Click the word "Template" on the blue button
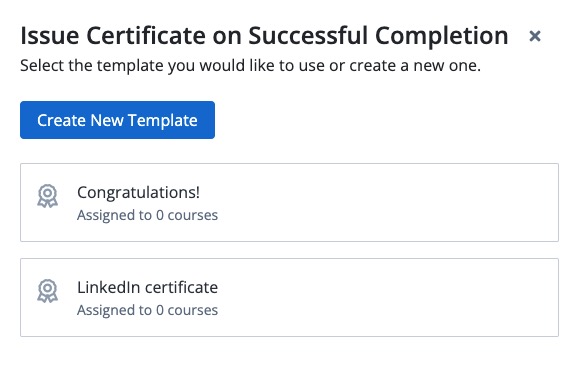 (162, 121)
